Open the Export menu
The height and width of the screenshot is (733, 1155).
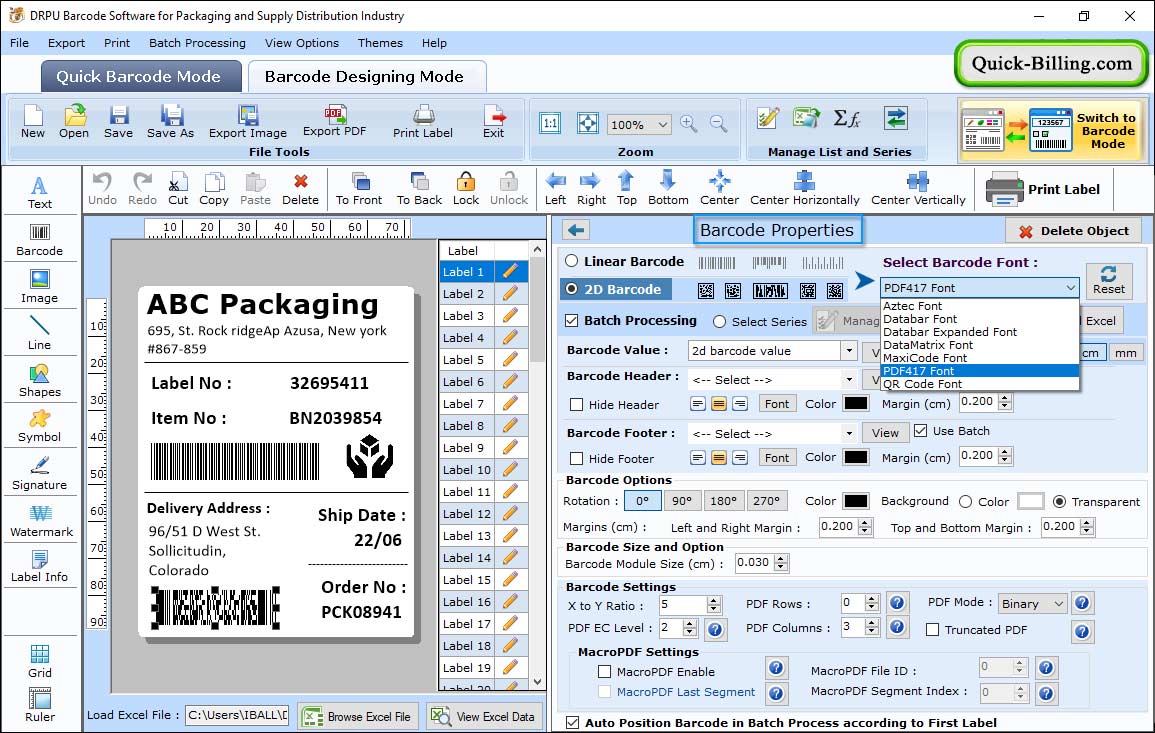(x=66, y=43)
